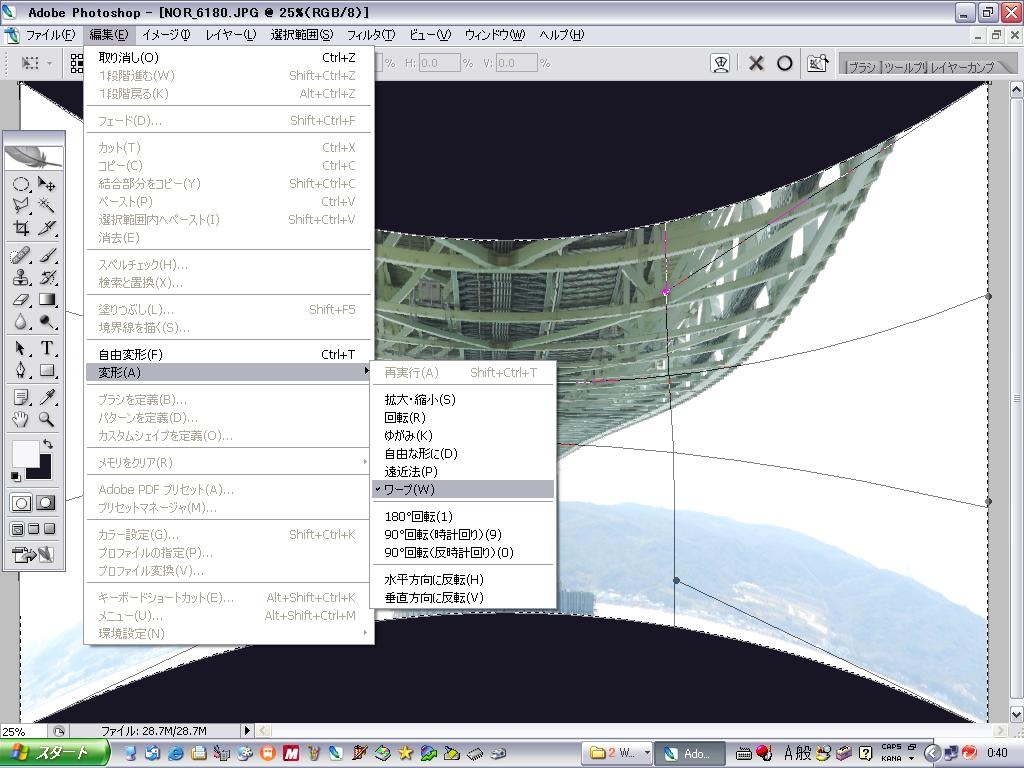Switch to Quick Mask mode

tap(46, 503)
